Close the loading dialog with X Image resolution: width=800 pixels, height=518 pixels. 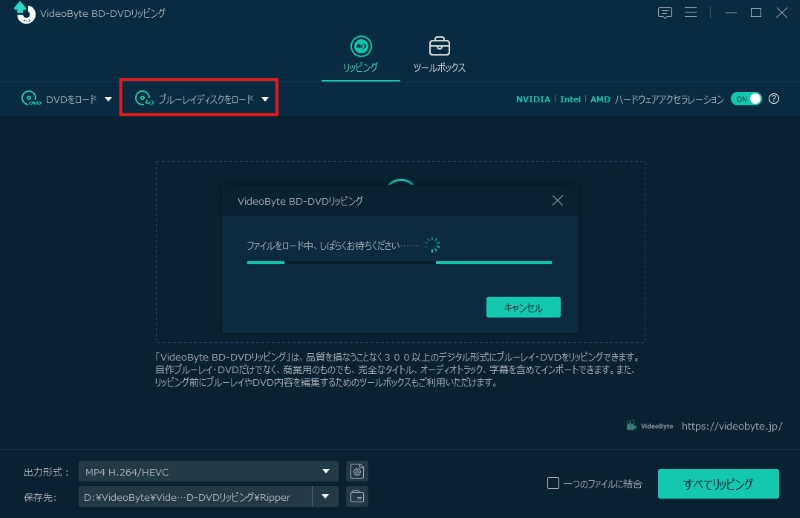pyautogui.click(x=558, y=200)
